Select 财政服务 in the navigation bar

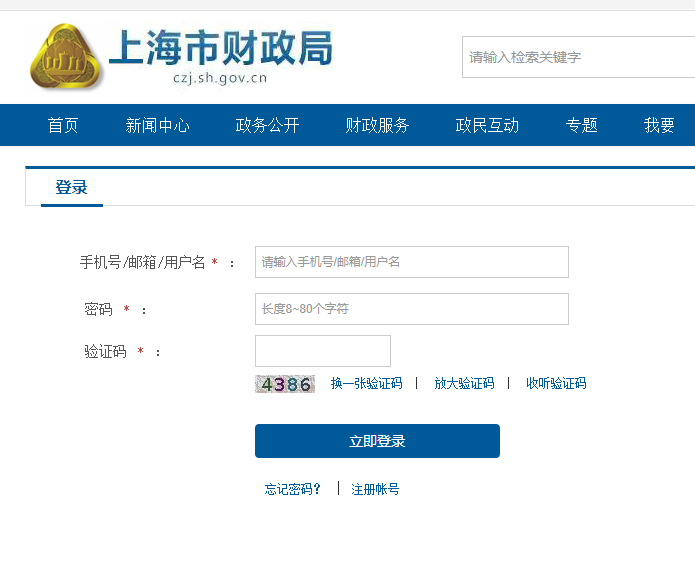(377, 125)
